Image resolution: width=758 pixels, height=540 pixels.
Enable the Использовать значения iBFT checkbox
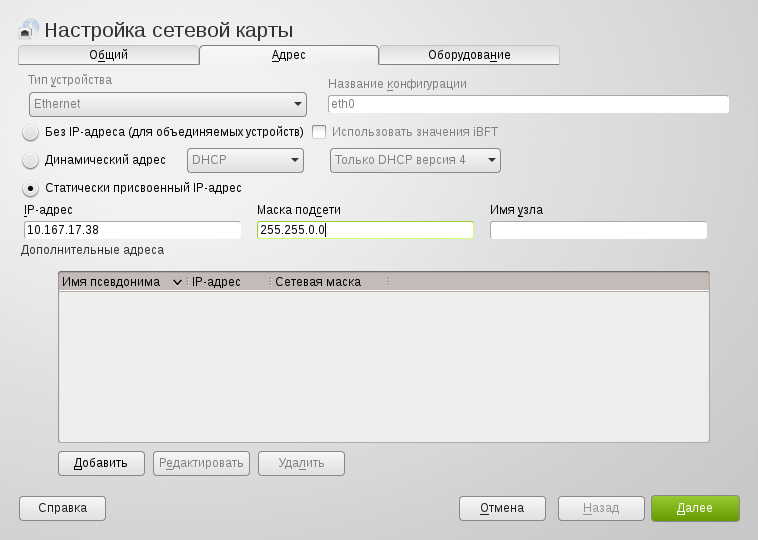tap(320, 132)
